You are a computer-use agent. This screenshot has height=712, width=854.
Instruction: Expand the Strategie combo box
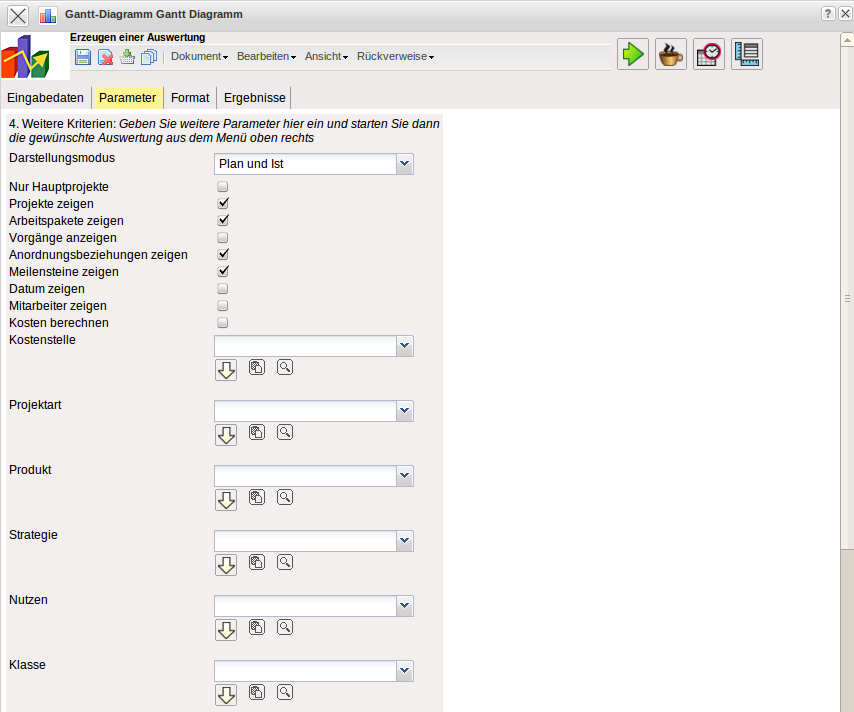pos(404,541)
